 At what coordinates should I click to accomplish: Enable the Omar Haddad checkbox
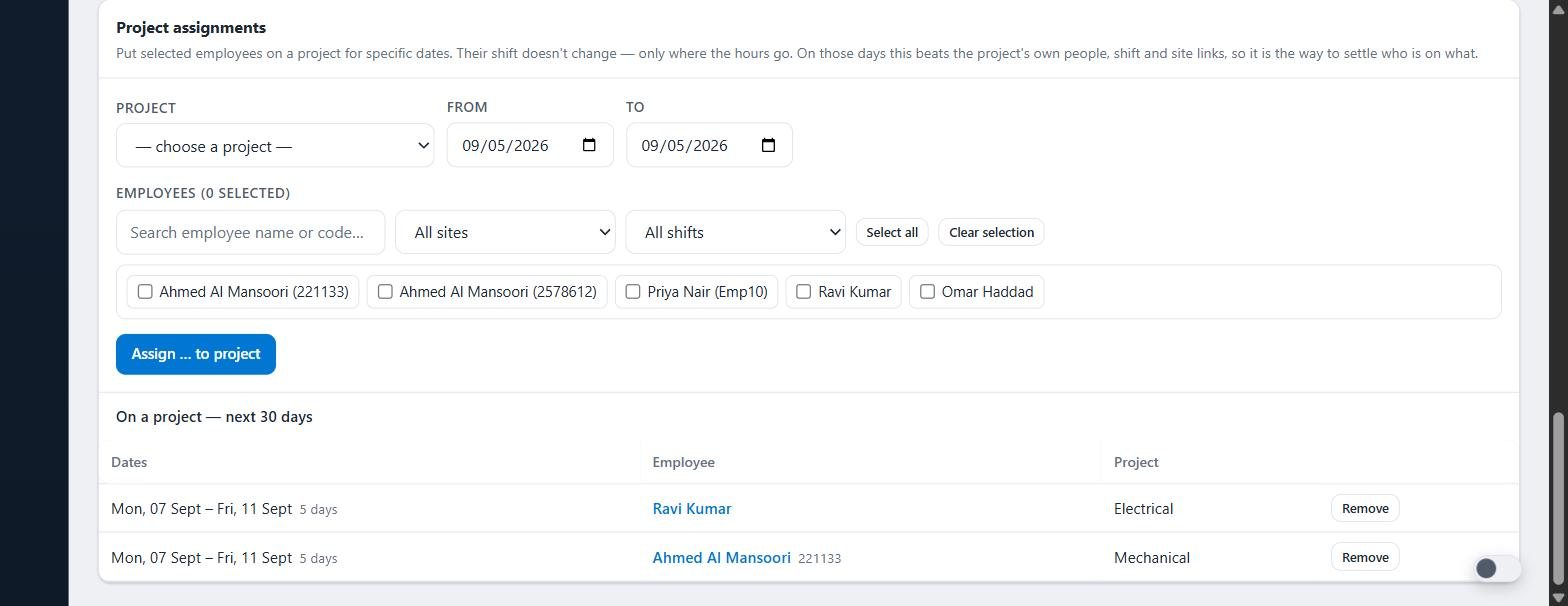pos(927,292)
